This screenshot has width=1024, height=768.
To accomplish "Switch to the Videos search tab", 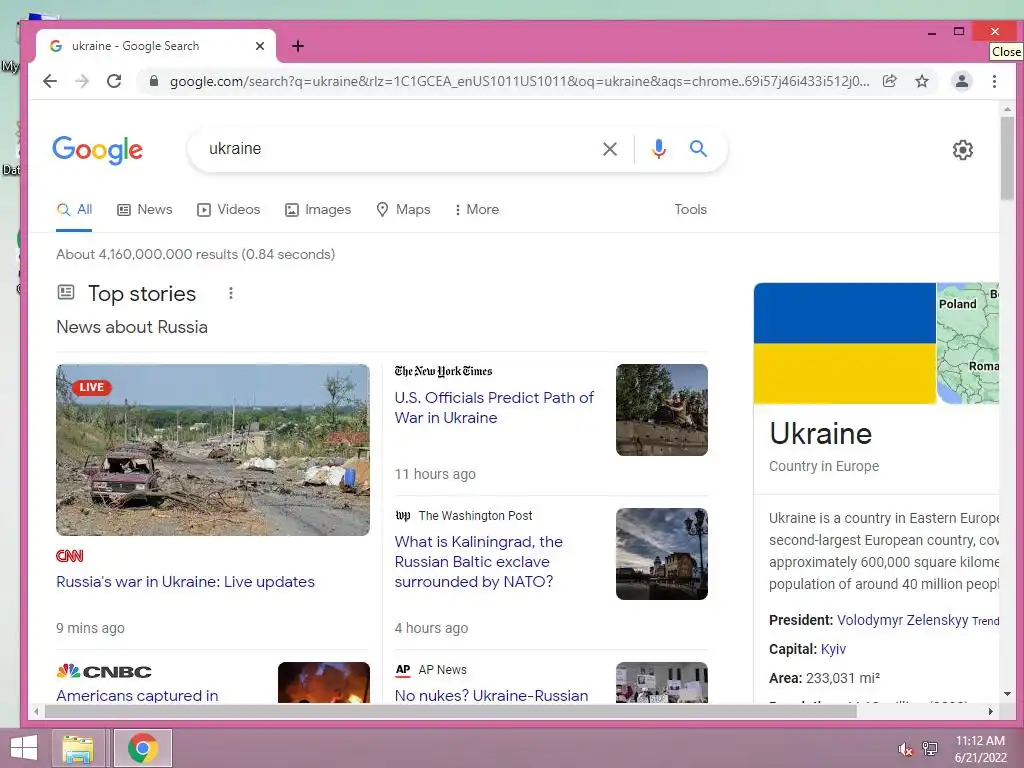I will [229, 210].
